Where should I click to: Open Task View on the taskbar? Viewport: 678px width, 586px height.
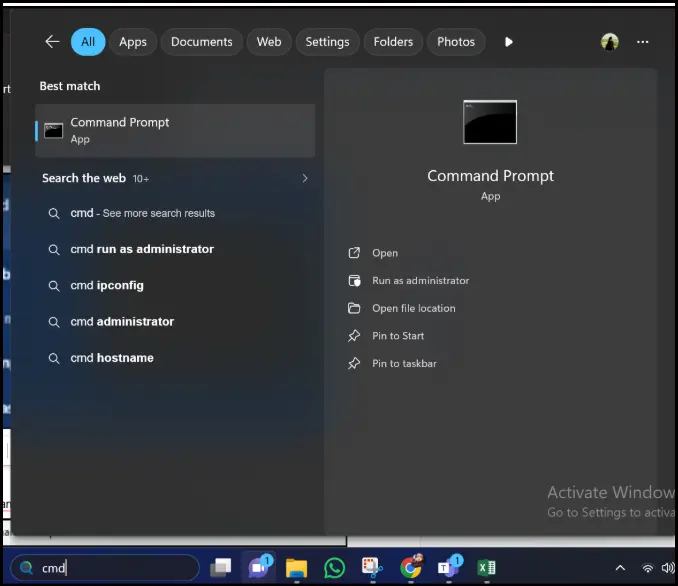click(221, 567)
